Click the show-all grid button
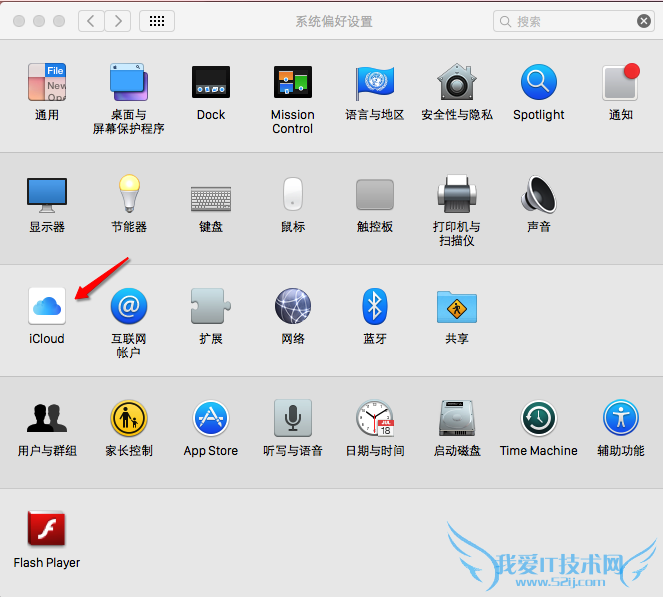Image resolution: width=663 pixels, height=597 pixels. tap(157, 21)
